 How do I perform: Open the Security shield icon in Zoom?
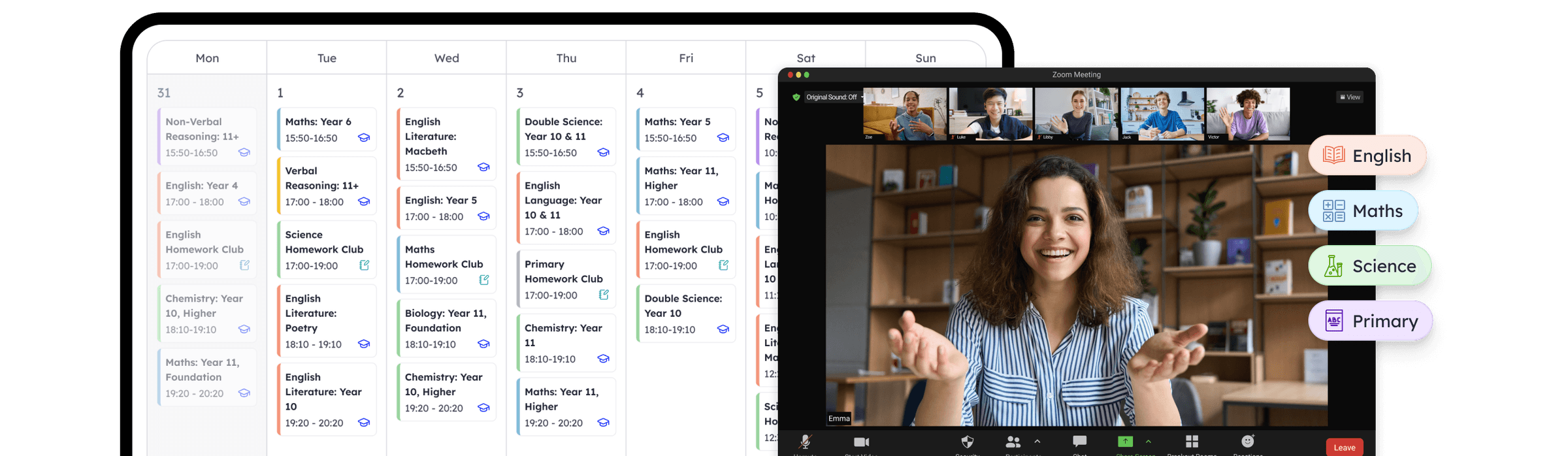[968, 442]
